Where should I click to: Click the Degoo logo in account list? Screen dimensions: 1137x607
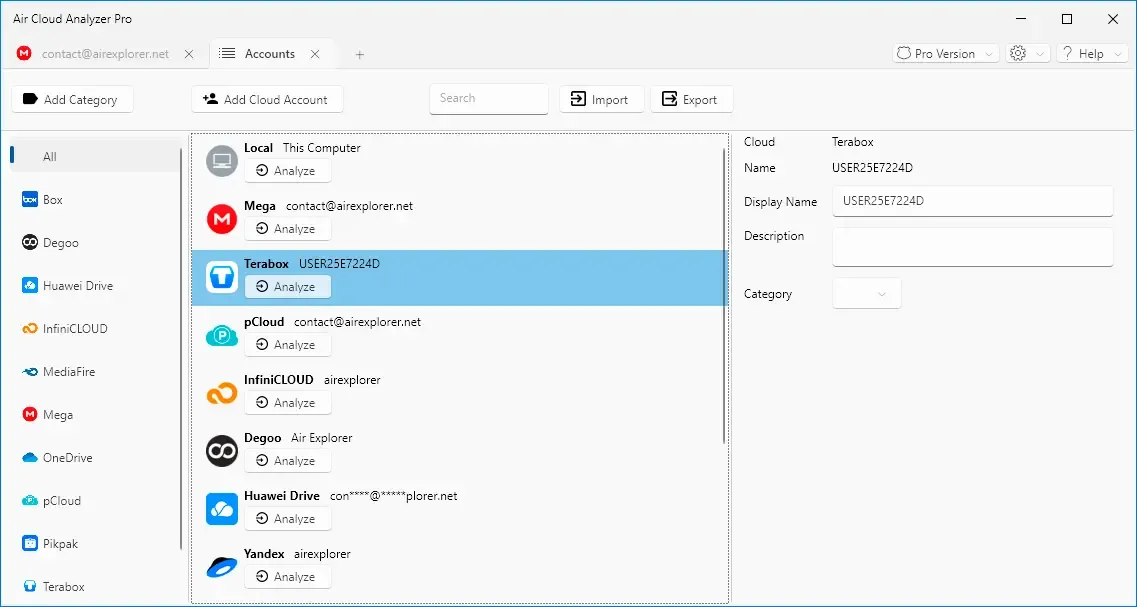pos(222,450)
